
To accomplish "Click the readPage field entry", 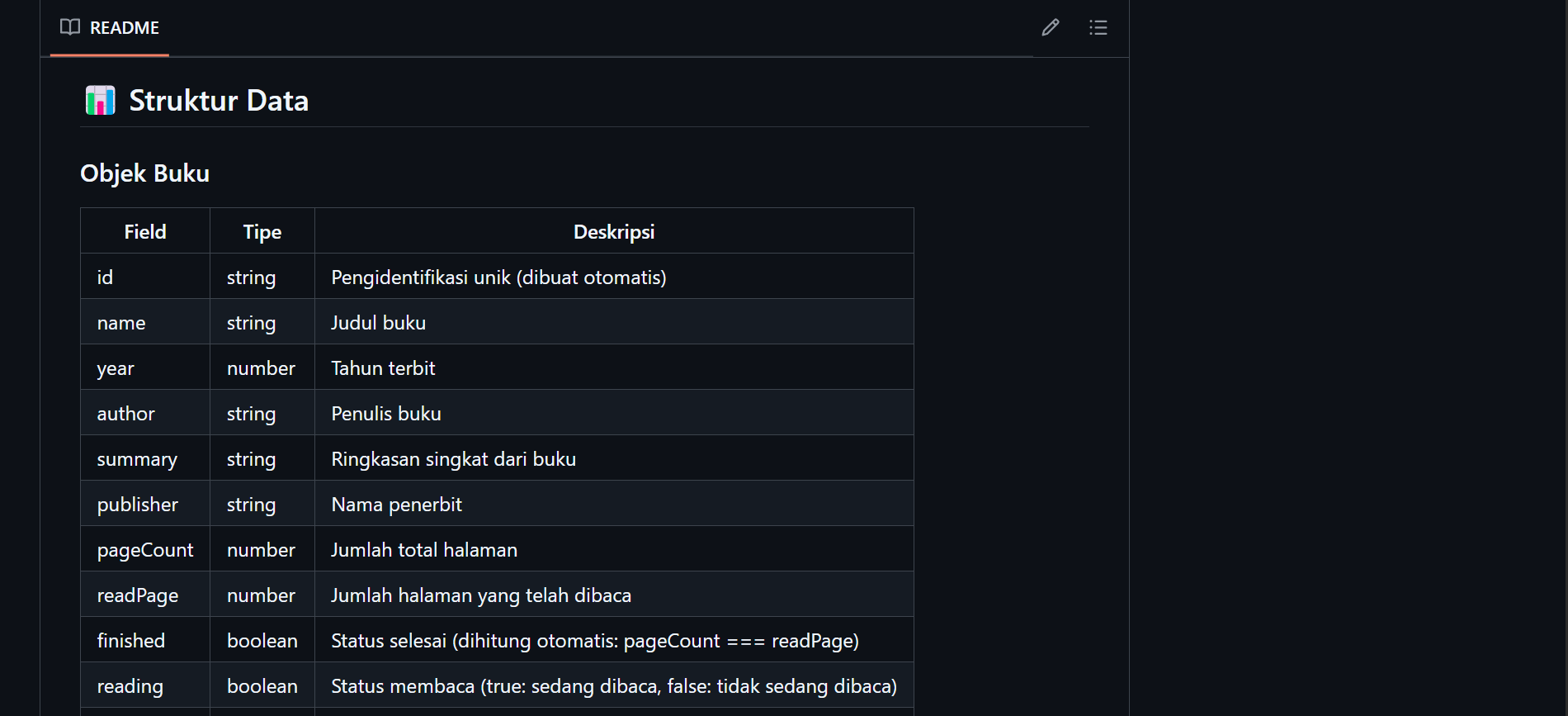I will coord(137,594).
